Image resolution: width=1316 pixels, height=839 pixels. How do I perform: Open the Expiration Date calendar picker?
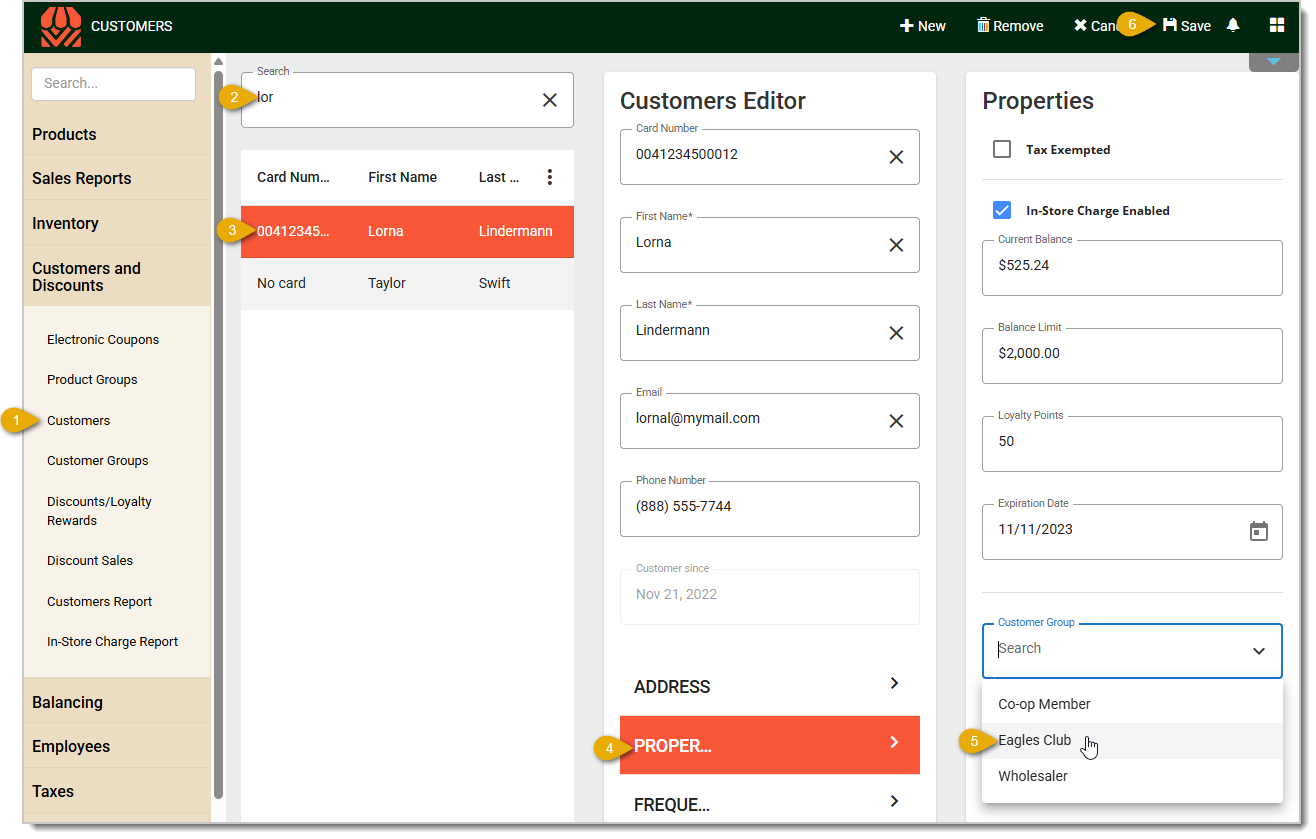coord(1259,531)
